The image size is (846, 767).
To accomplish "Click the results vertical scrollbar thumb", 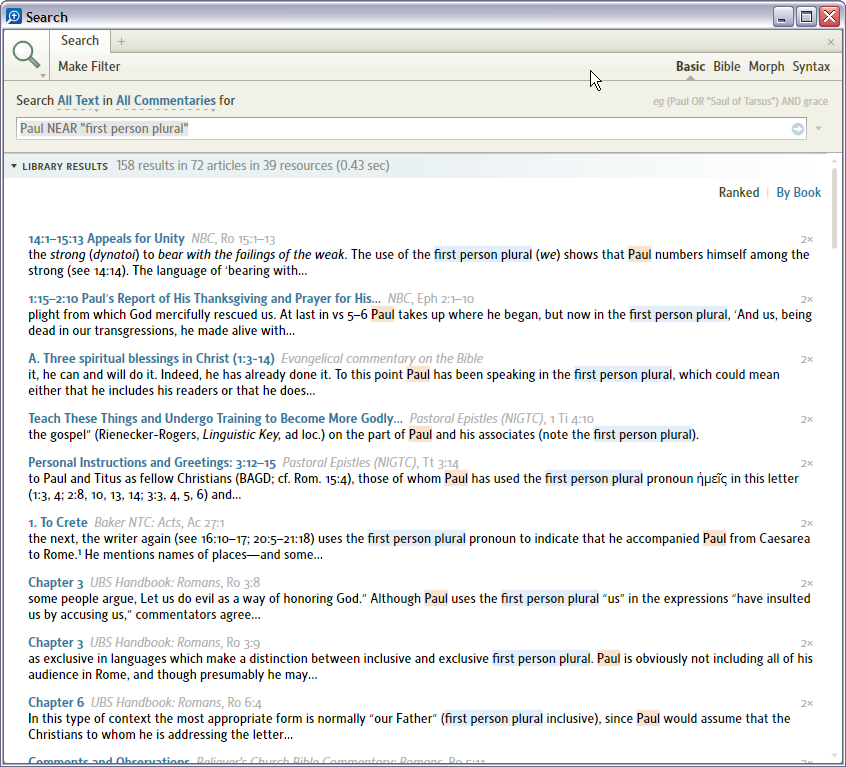I will [835, 208].
